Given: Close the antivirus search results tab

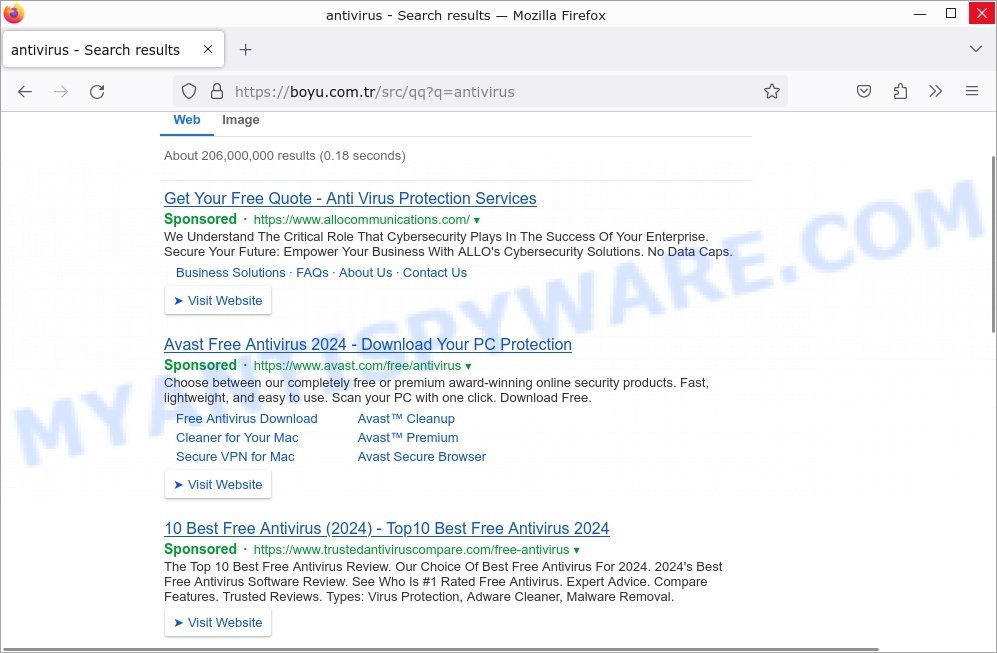Looking at the screenshot, I should click(x=208, y=49).
